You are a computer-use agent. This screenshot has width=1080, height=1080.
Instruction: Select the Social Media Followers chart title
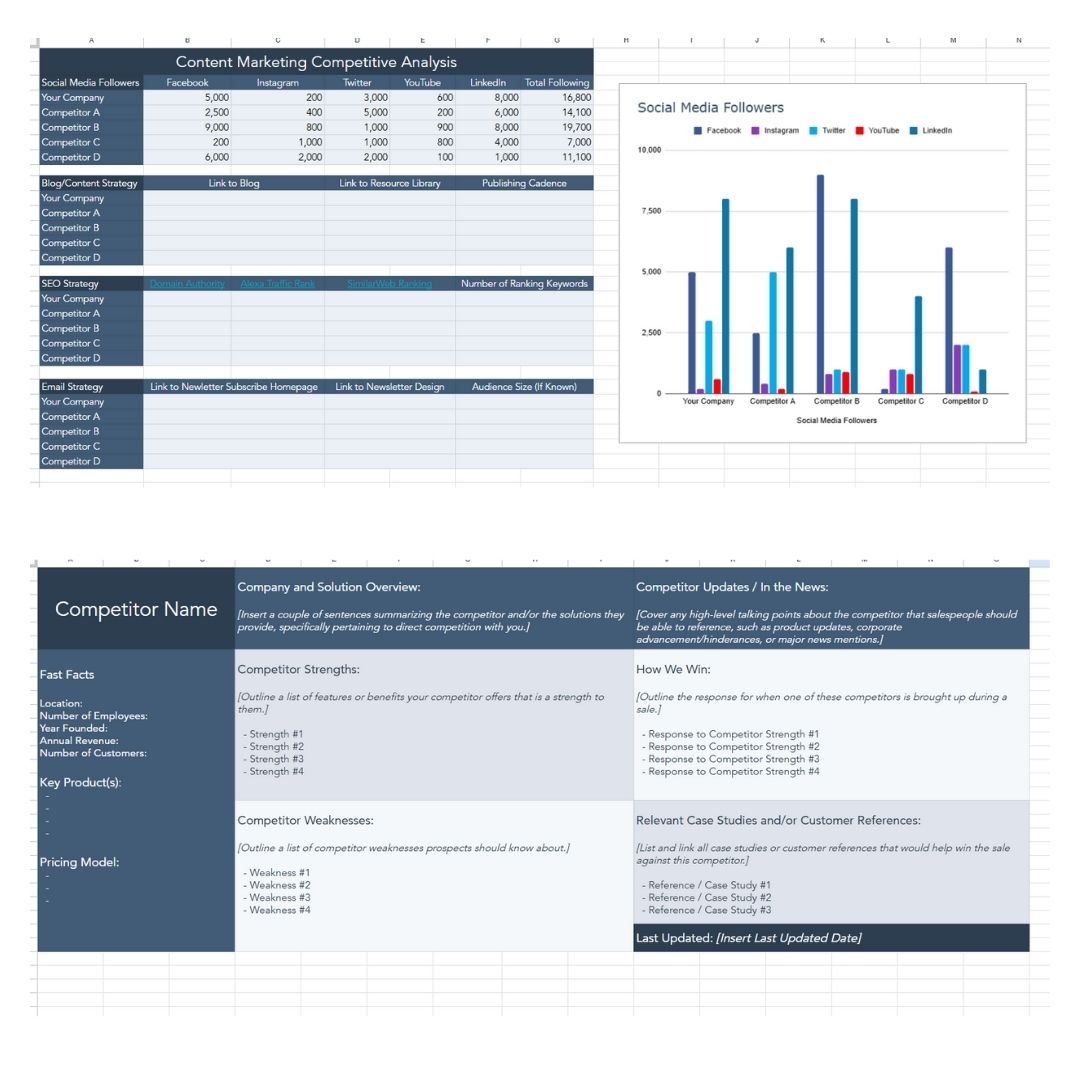pos(710,108)
